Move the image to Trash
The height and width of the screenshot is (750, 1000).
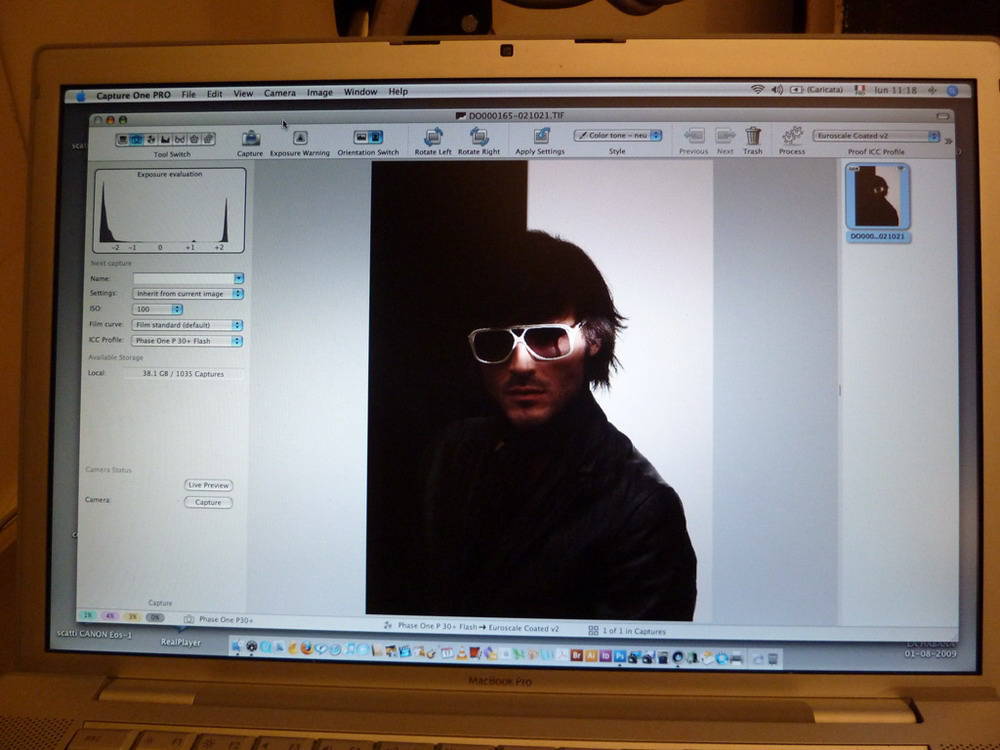click(753, 136)
